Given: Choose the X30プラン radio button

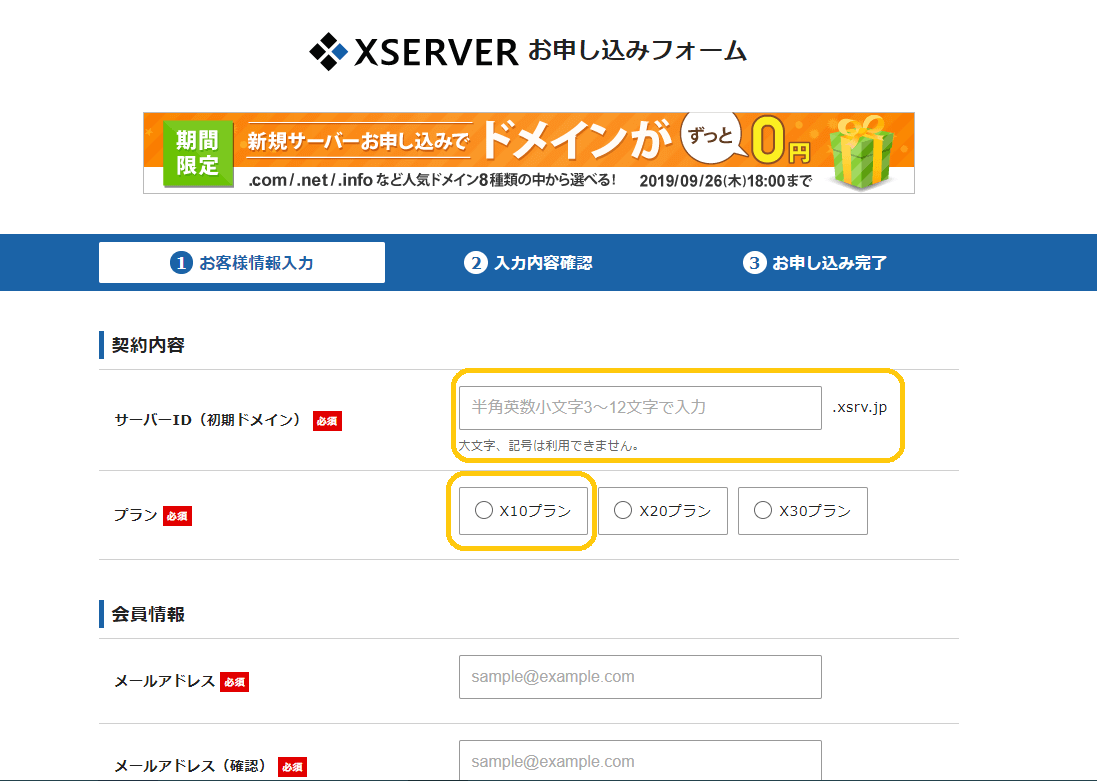Looking at the screenshot, I should (763, 510).
